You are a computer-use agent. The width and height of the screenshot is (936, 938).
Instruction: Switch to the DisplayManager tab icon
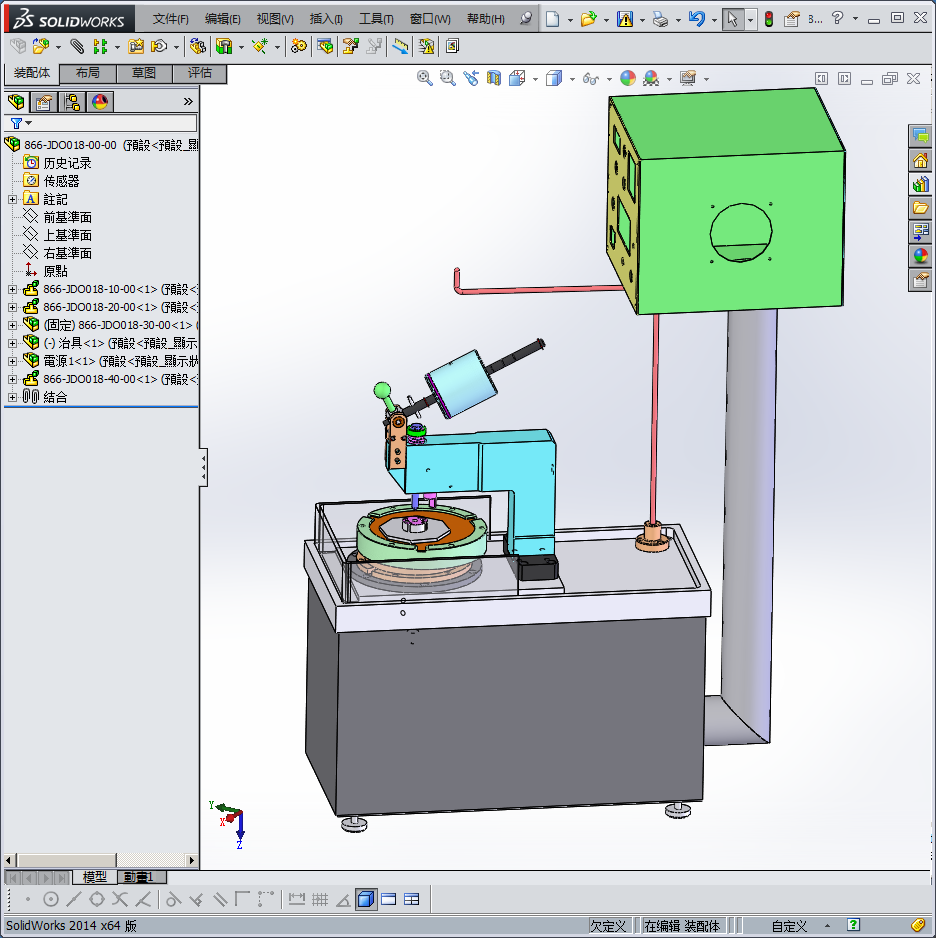click(100, 102)
